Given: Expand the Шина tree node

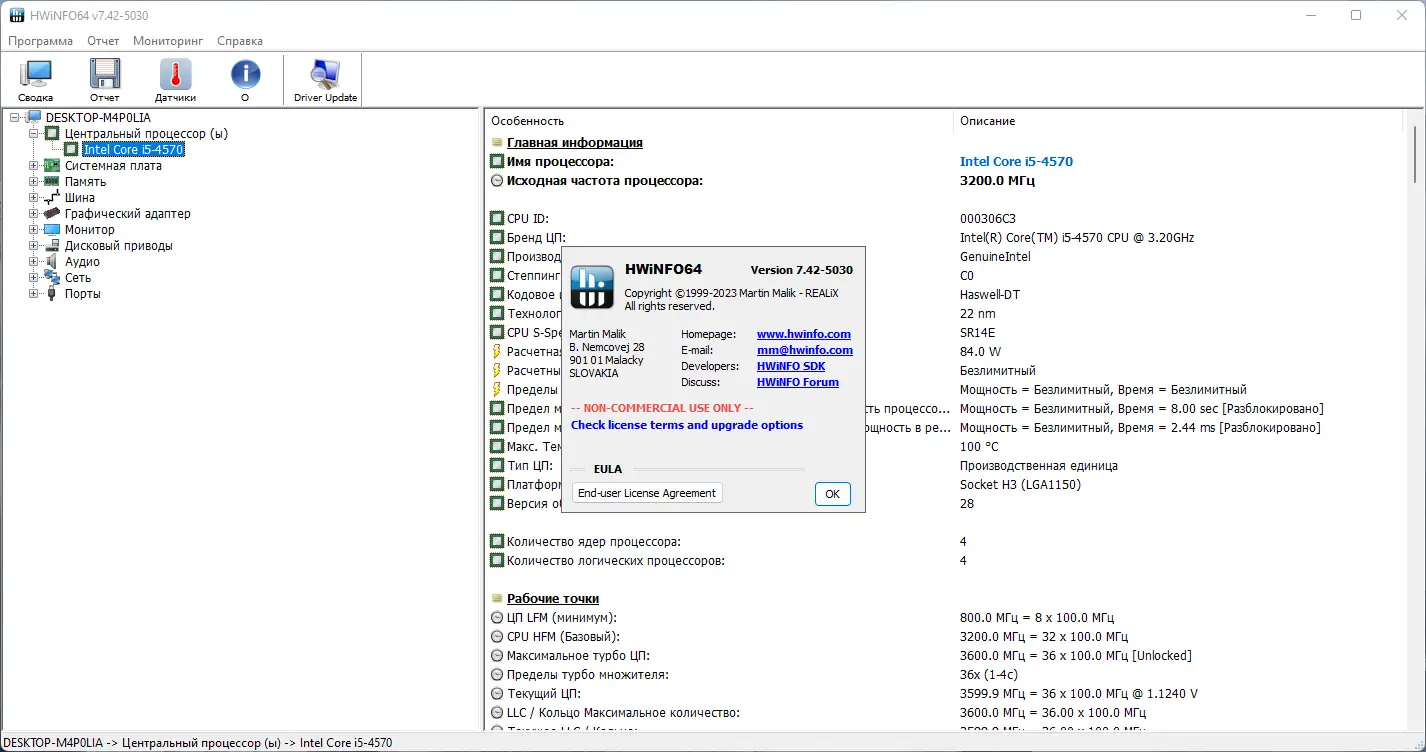Looking at the screenshot, I should pos(33,198).
